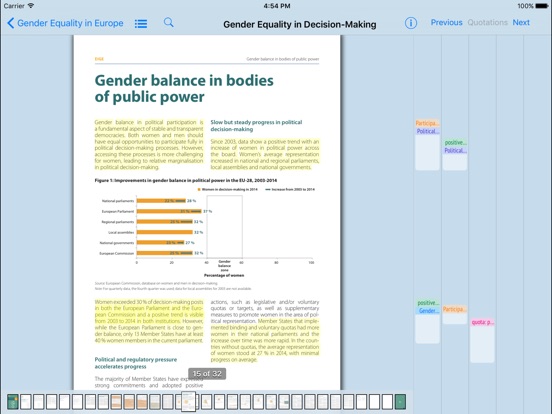The image size is (552, 414).
Task: Tap the quotation bar under blue Gender... tag
Action: pos(427,329)
